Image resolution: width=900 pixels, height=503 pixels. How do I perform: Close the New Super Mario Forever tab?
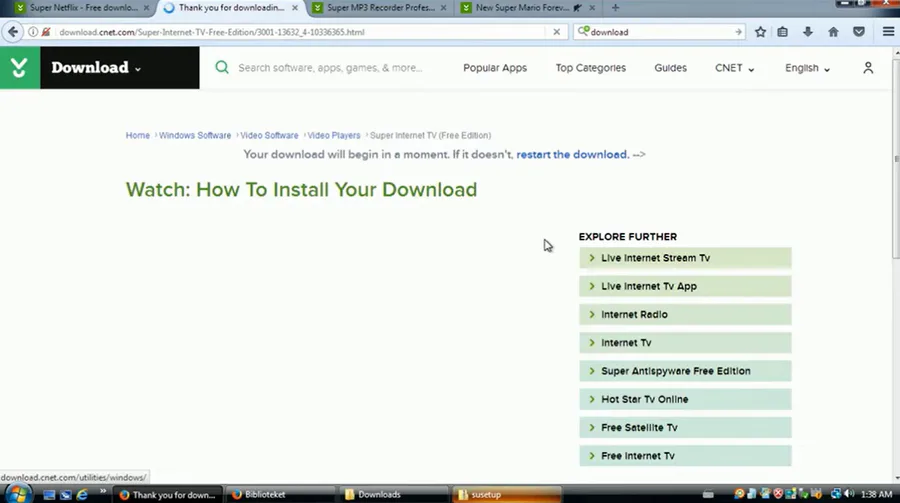(592, 8)
